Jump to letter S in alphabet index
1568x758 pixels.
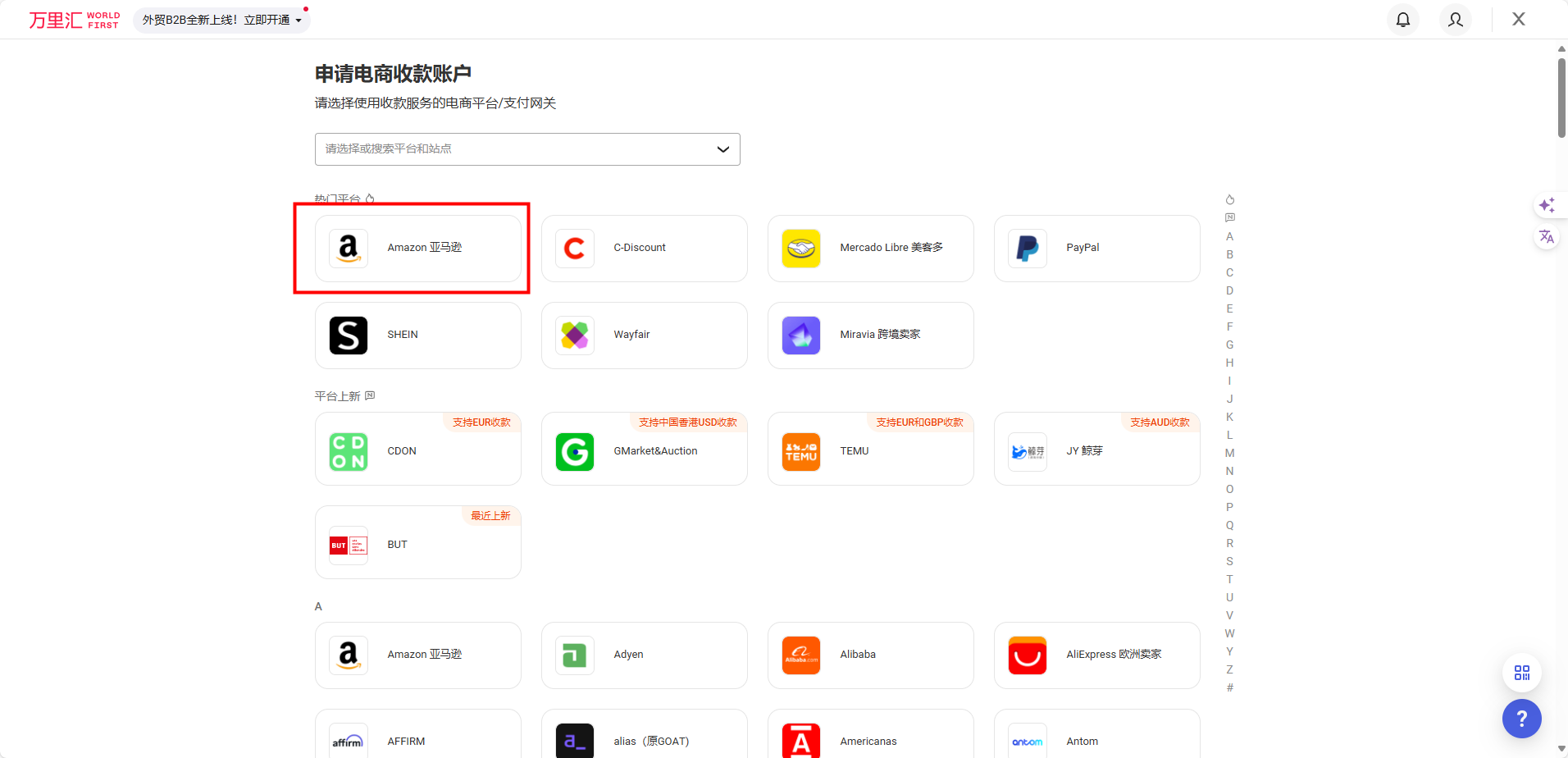click(1229, 561)
